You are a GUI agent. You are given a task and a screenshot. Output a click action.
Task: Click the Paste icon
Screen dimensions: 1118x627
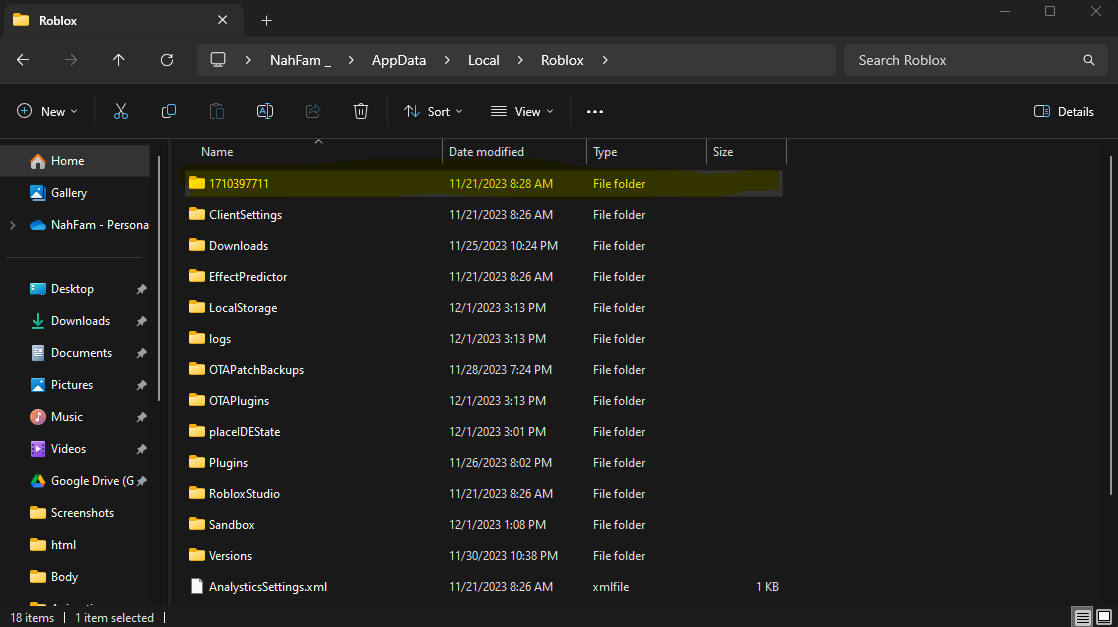(216, 111)
